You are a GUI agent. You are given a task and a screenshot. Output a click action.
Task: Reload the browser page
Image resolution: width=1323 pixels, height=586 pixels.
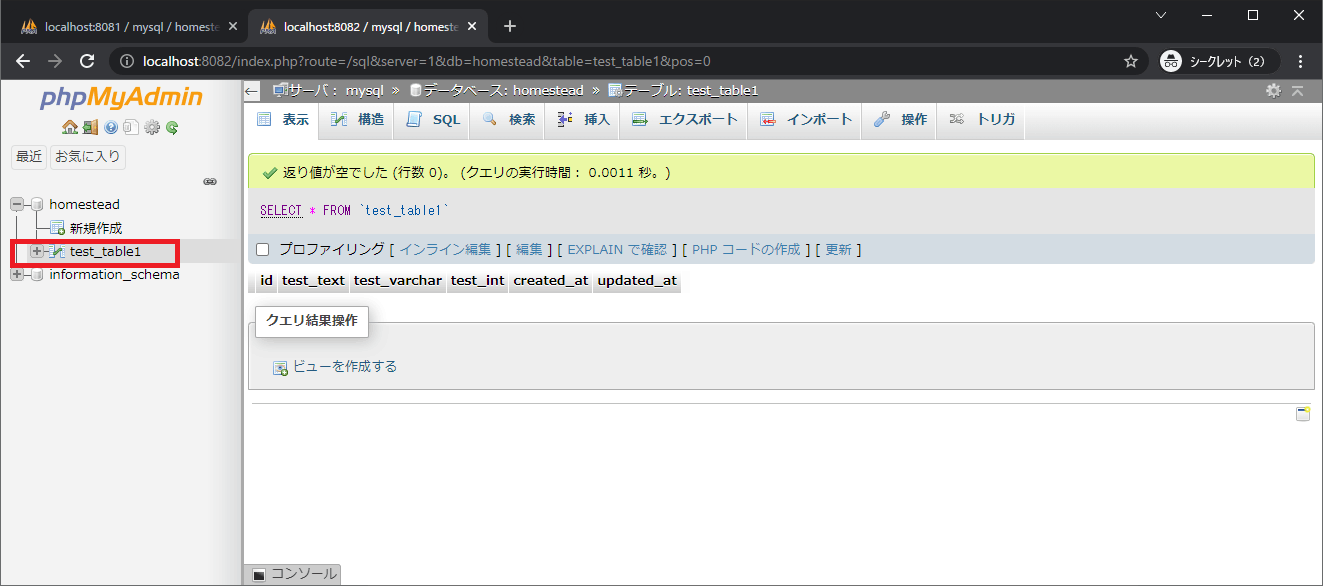tap(87, 61)
